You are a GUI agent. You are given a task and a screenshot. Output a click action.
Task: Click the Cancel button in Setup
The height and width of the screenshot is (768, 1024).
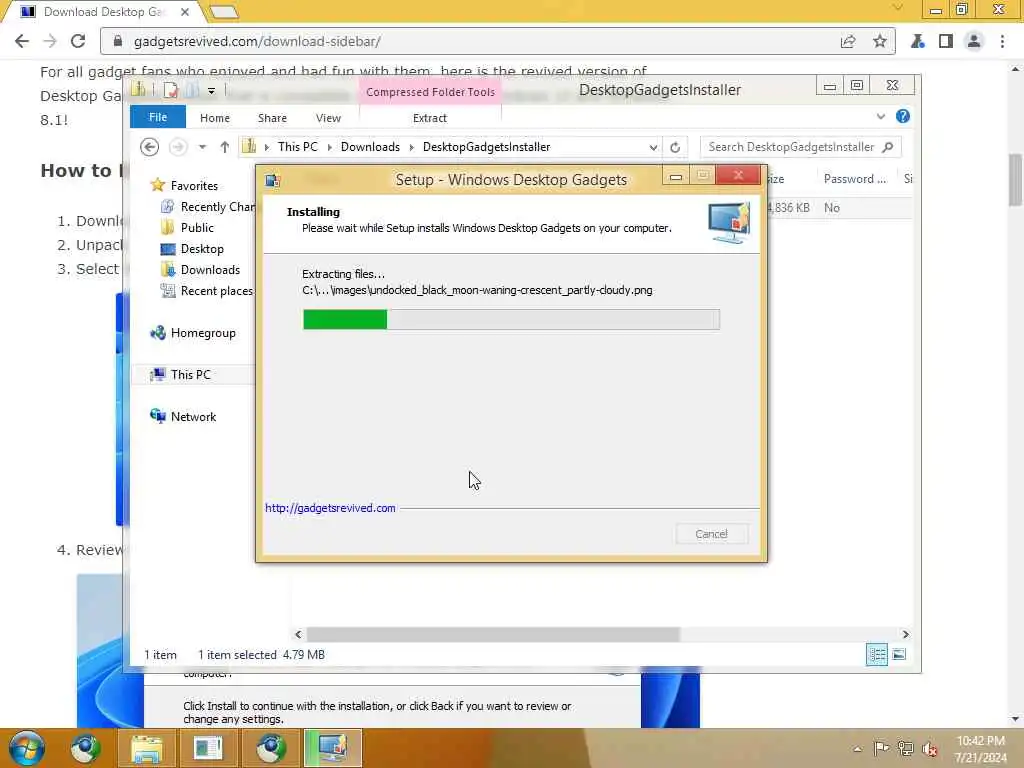coord(711,534)
